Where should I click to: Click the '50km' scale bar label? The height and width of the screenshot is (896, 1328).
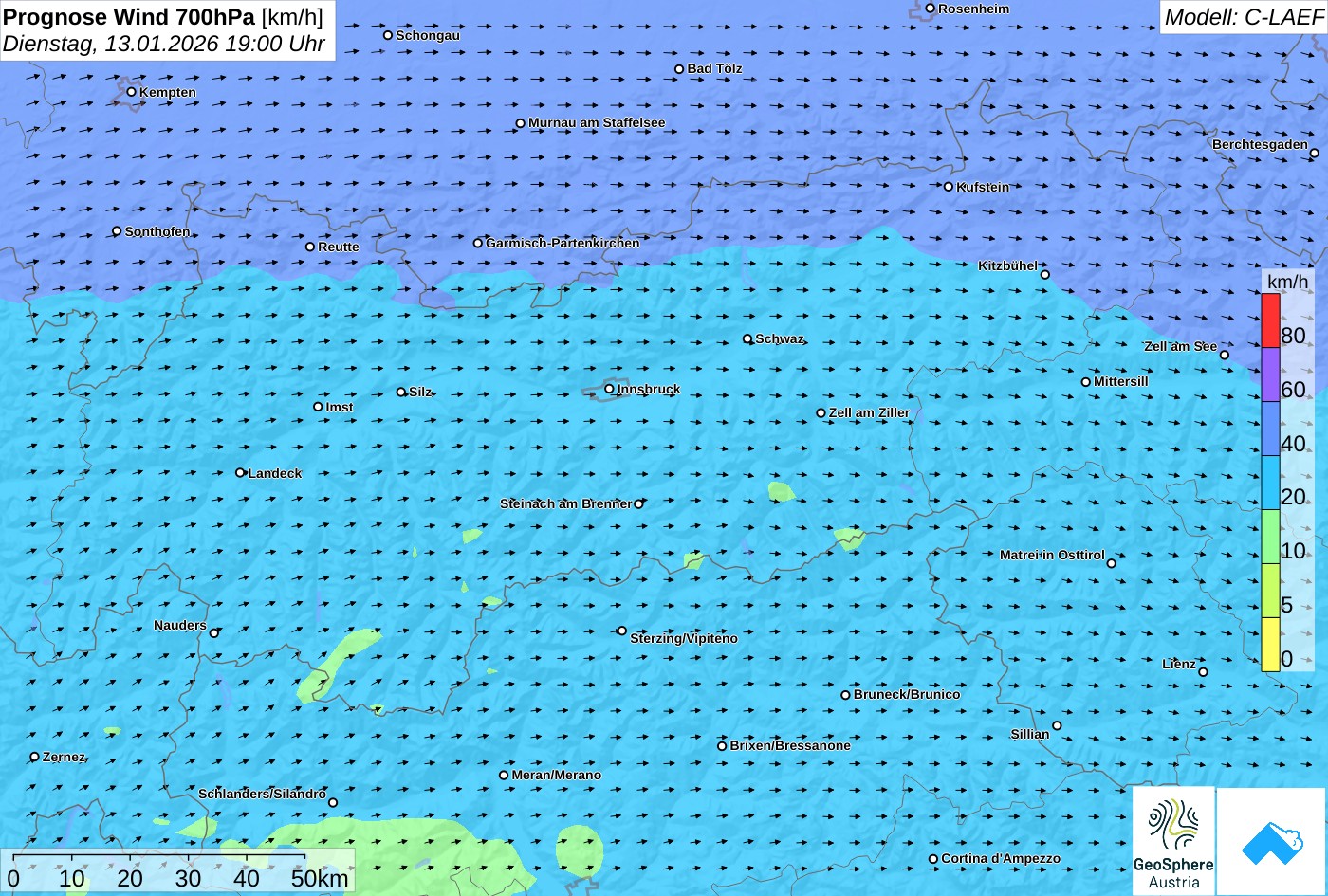coord(321,878)
